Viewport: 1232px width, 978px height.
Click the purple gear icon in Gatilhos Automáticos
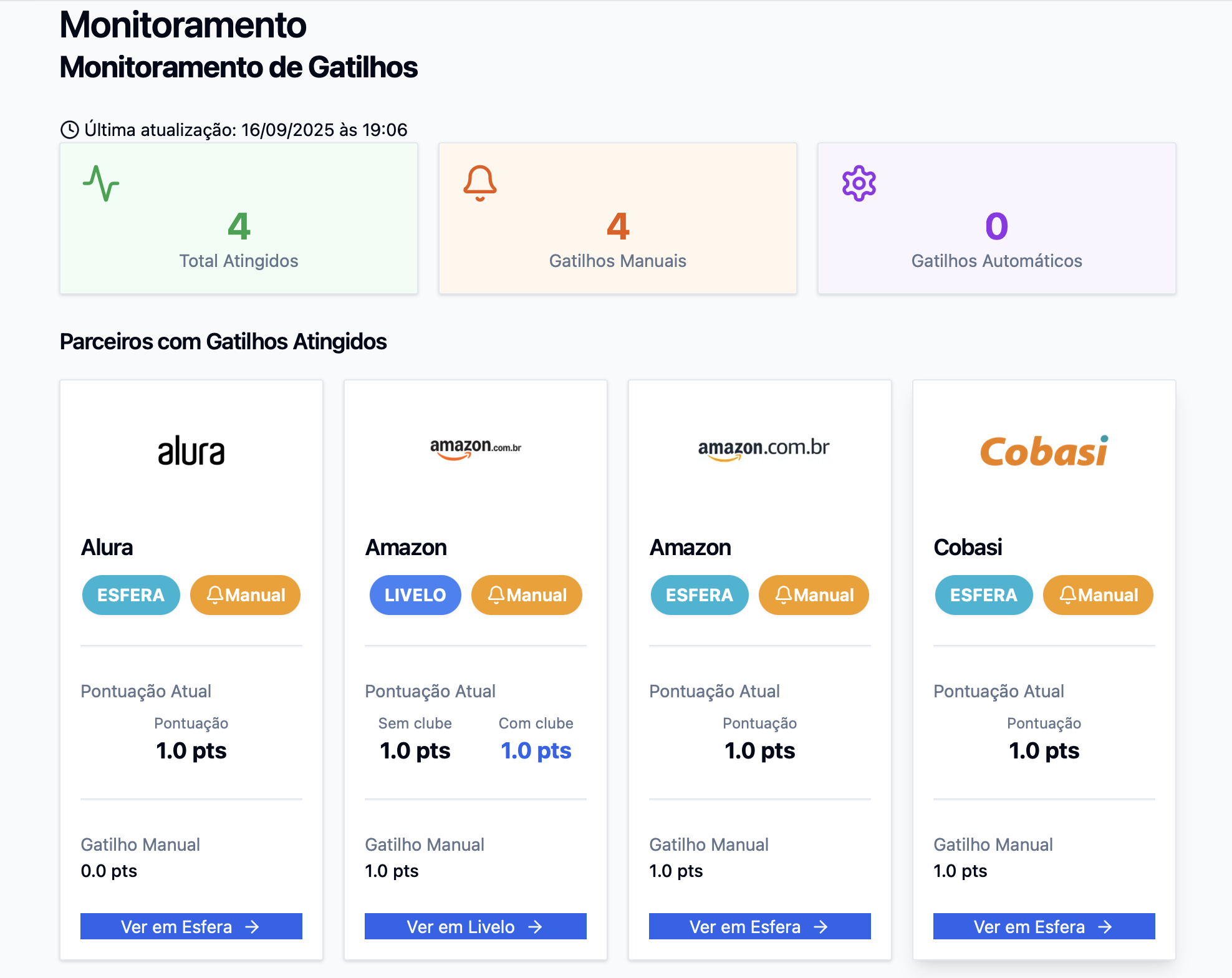[x=859, y=183]
